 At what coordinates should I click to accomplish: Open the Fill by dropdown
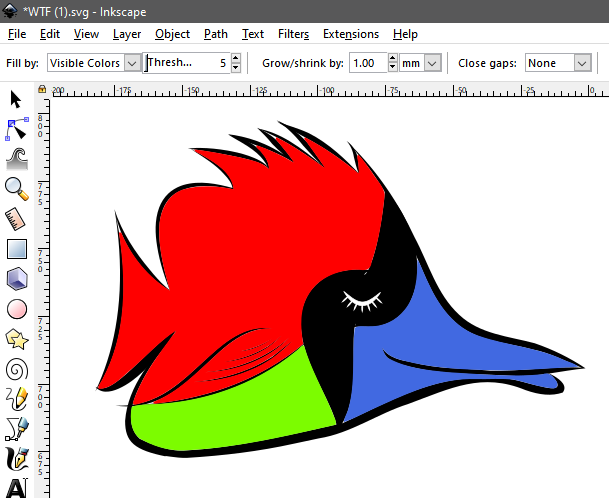(x=95, y=63)
